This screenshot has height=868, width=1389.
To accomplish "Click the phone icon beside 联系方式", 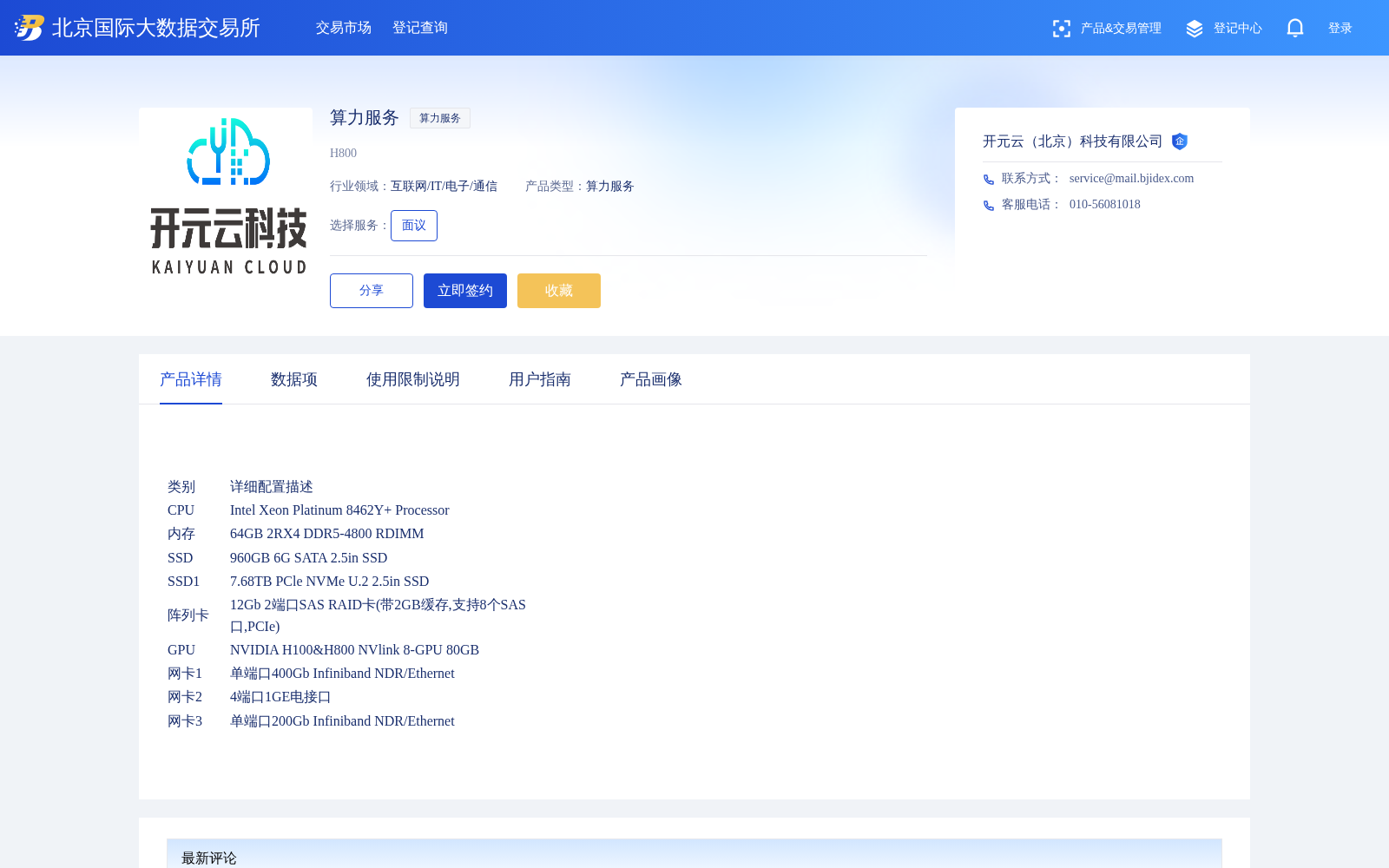I will click(x=988, y=180).
